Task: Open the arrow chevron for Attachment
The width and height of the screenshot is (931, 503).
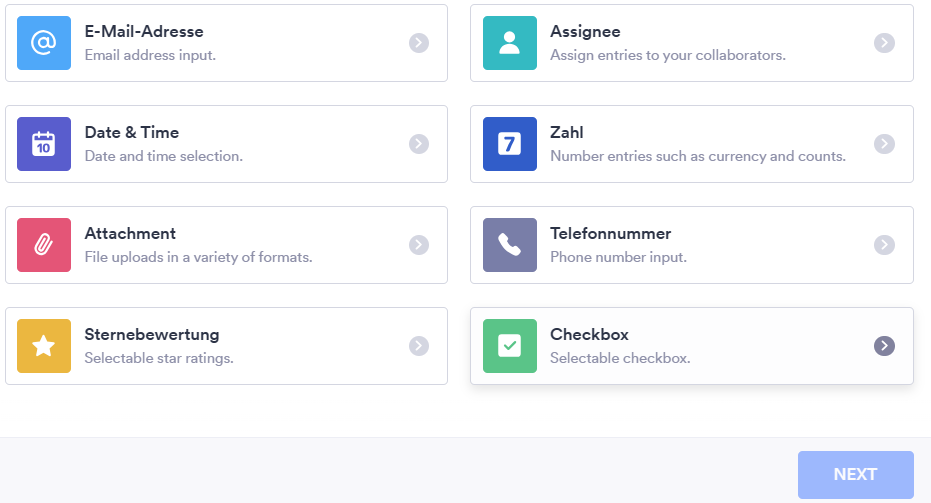Action: click(419, 245)
